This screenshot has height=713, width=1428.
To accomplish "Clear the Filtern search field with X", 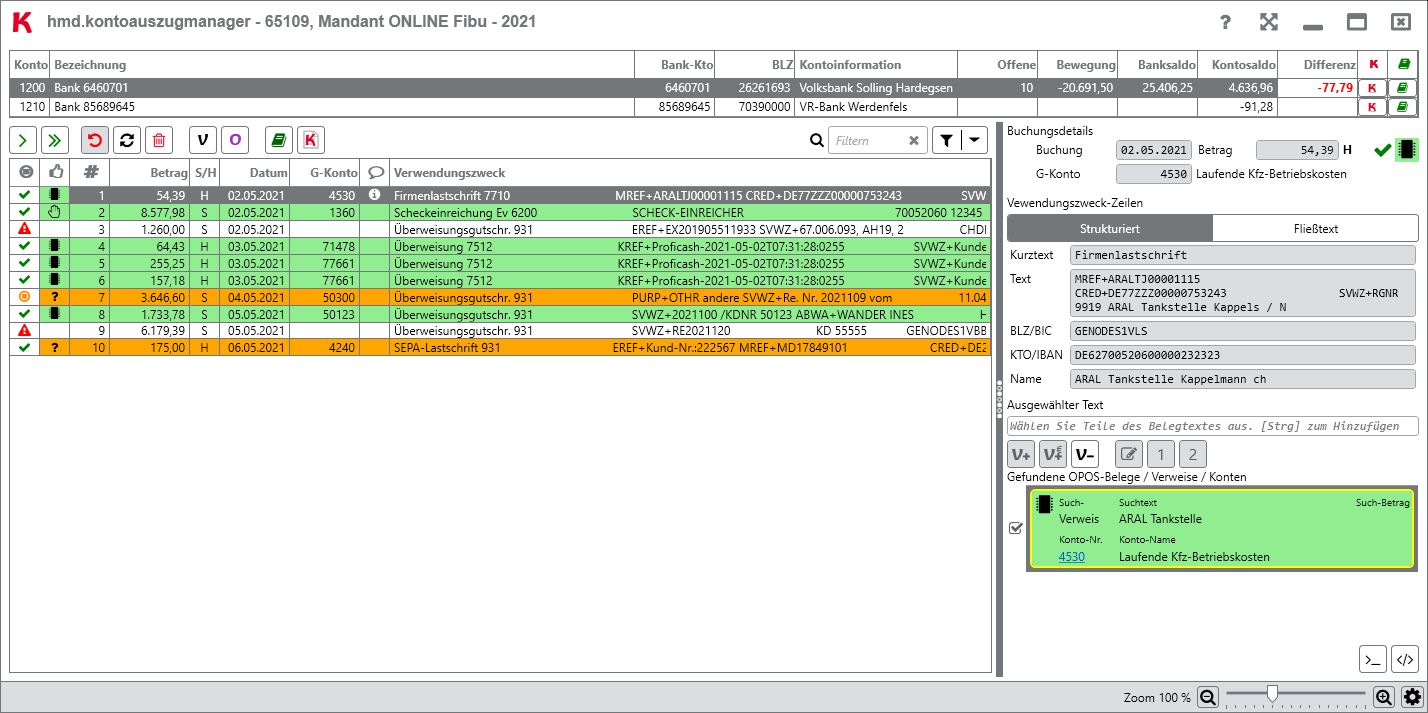I will (913, 141).
